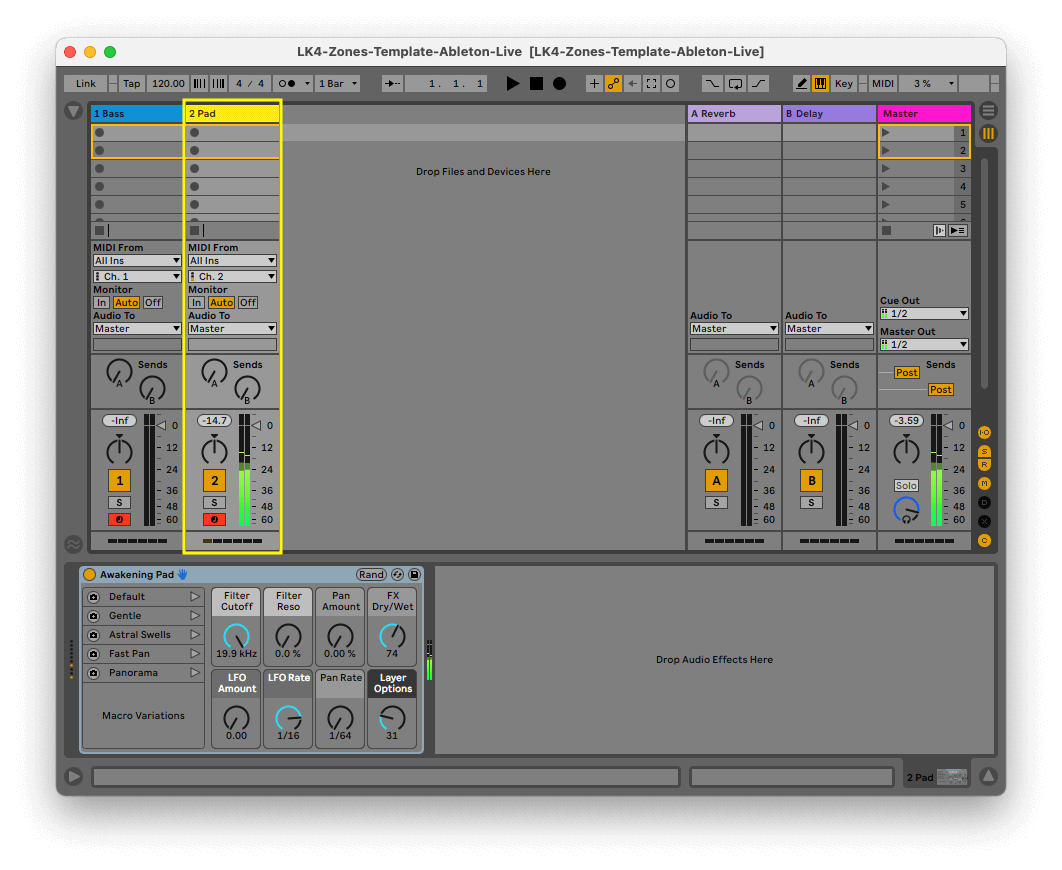Open the 3 % CPU load dropdown
Screen dimensions: 1062x870
(928, 83)
